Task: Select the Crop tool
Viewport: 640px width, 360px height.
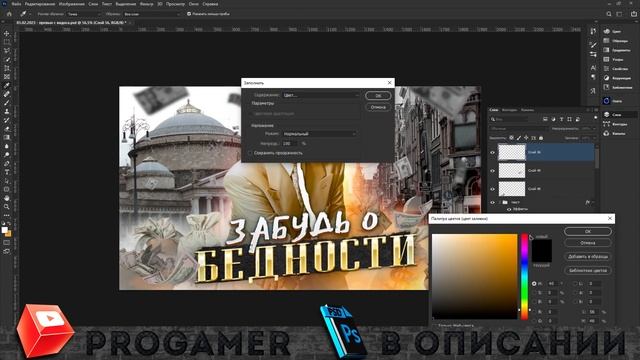Action: pyautogui.click(x=7, y=68)
